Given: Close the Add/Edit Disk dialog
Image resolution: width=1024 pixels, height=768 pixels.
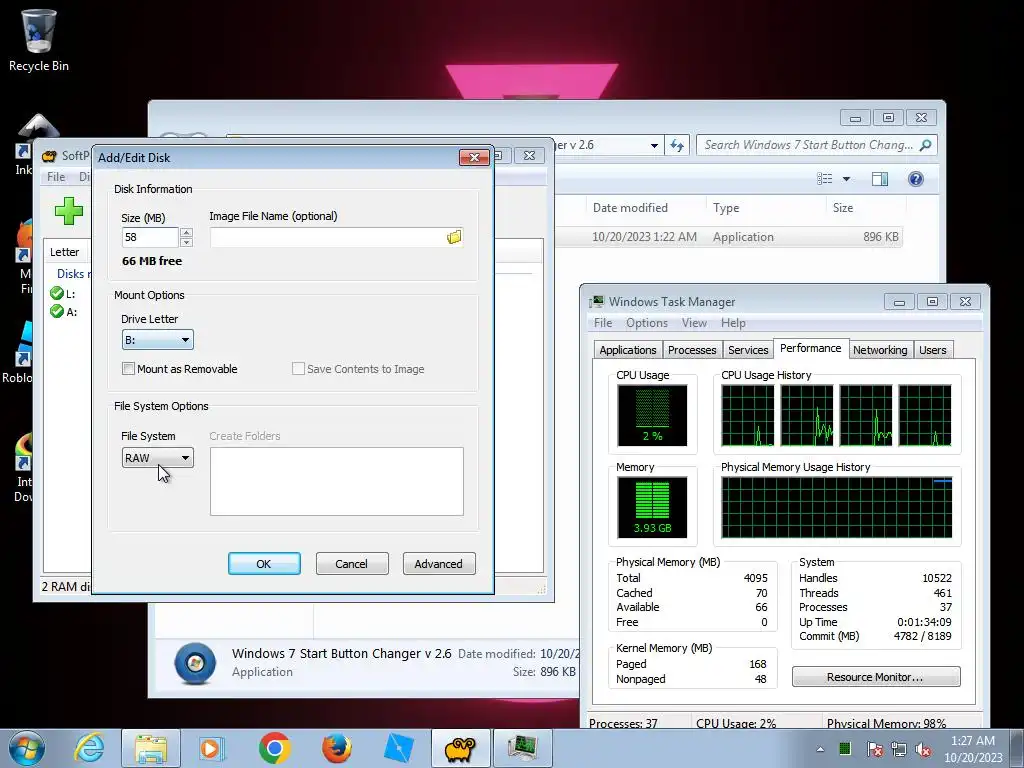Looking at the screenshot, I should point(474,157).
